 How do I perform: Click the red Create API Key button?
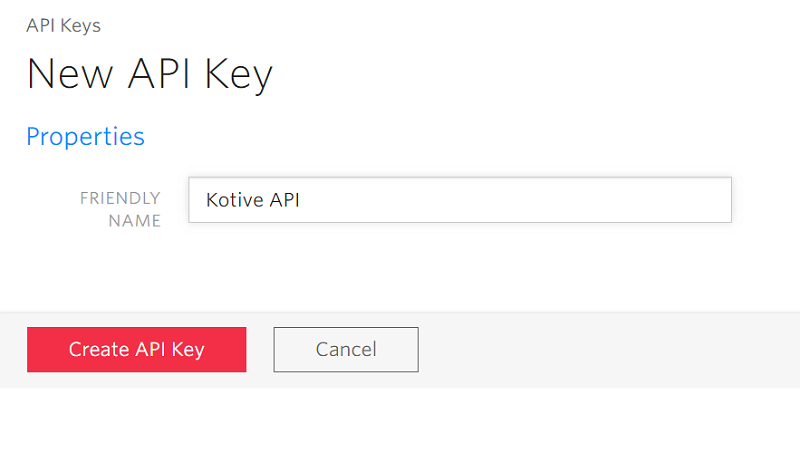click(137, 349)
